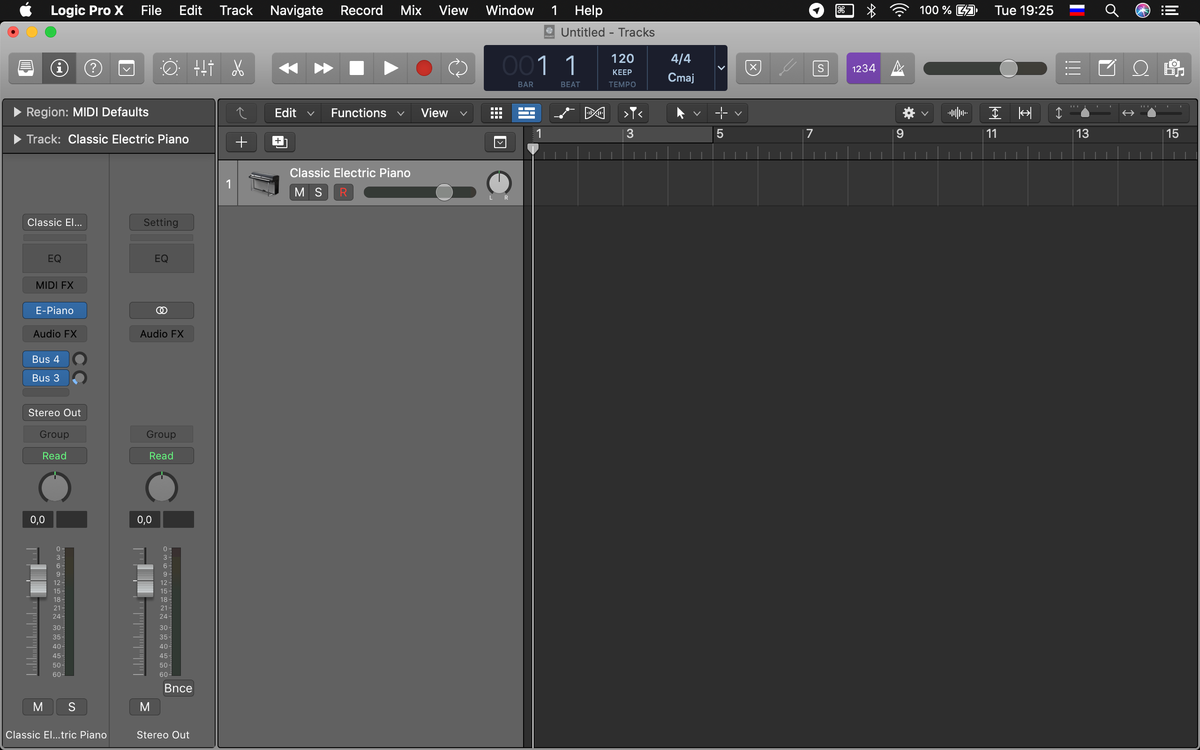Viewport: 1200px width, 750px height.
Task: Open the Track menu in the menu bar
Action: pos(236,10)
